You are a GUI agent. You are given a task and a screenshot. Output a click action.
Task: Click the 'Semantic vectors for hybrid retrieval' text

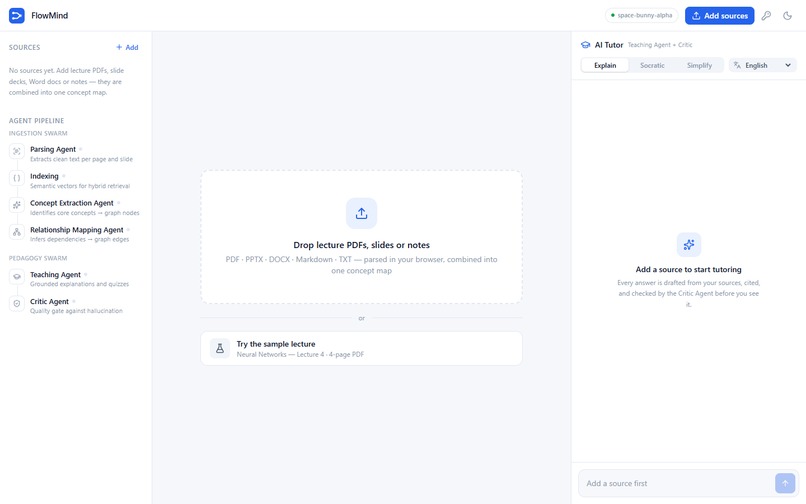[x=80, y=186]
